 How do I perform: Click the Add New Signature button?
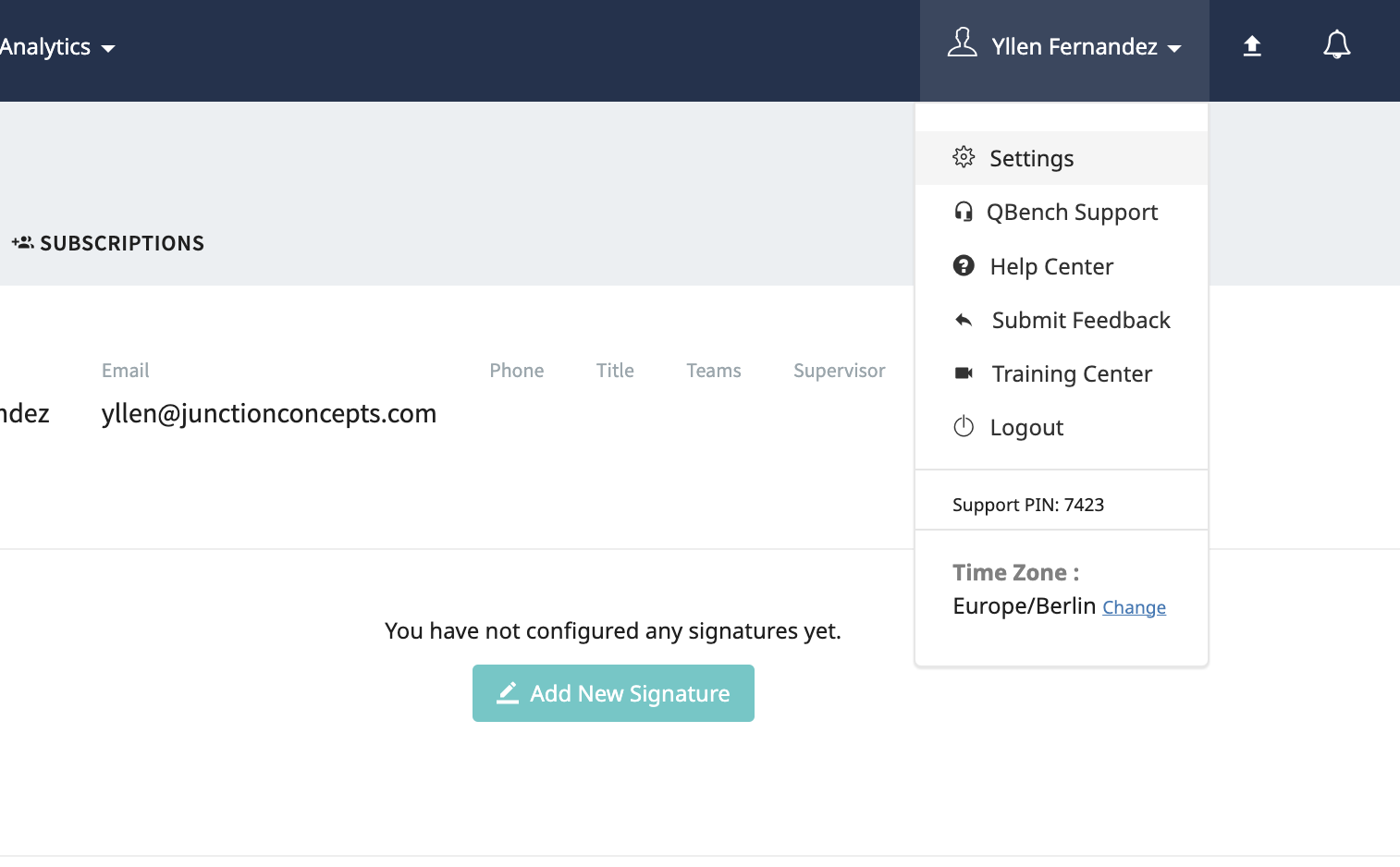[613, 692]
